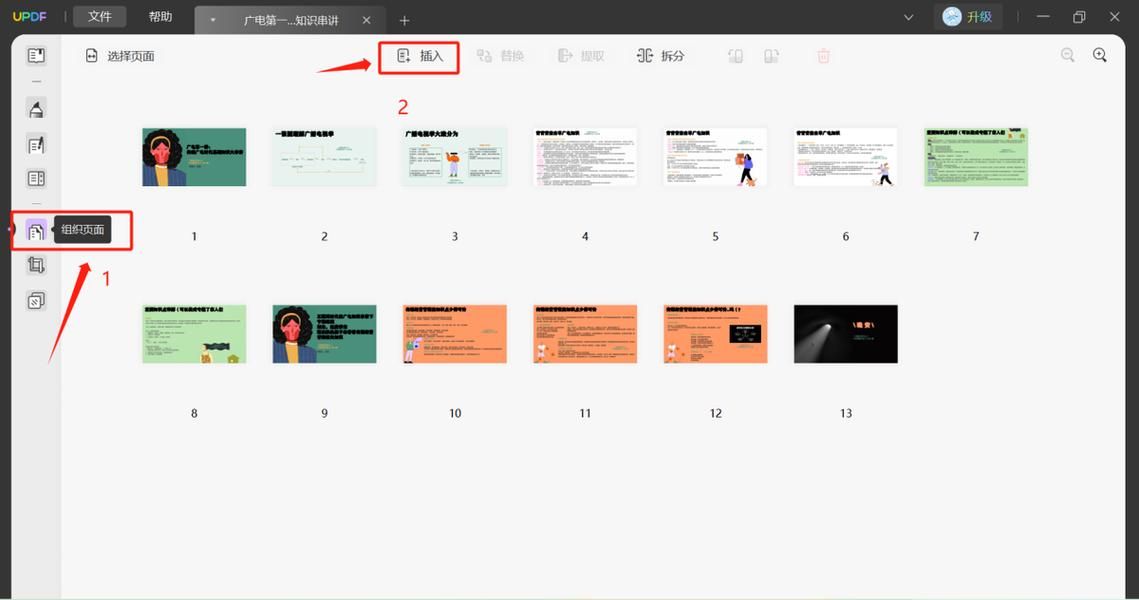The height and width of the screenshot is (600, 1139).
Task: Open the 帮助 menu
Action: pyautogui.click(x=160, y=17)
